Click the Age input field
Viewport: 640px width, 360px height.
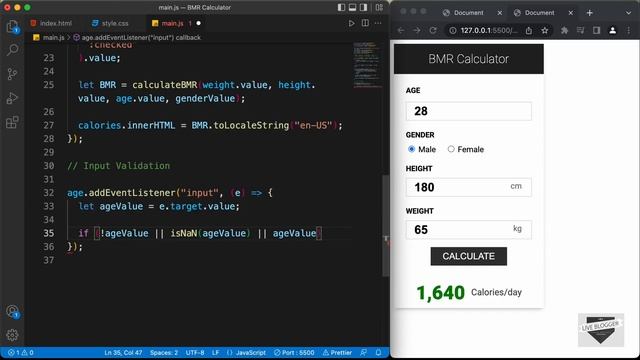pyautogui.click(x=469, y=111)
